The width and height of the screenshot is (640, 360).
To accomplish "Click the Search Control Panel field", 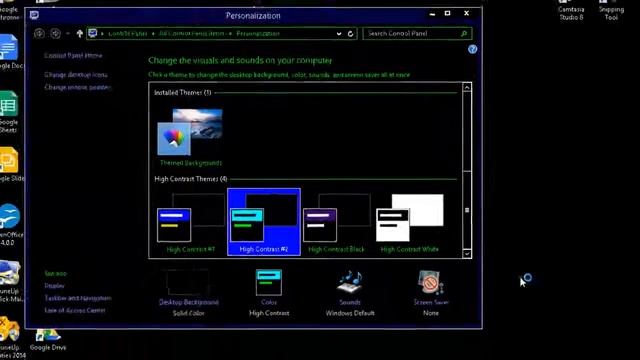I will click(x=417, y=33).
